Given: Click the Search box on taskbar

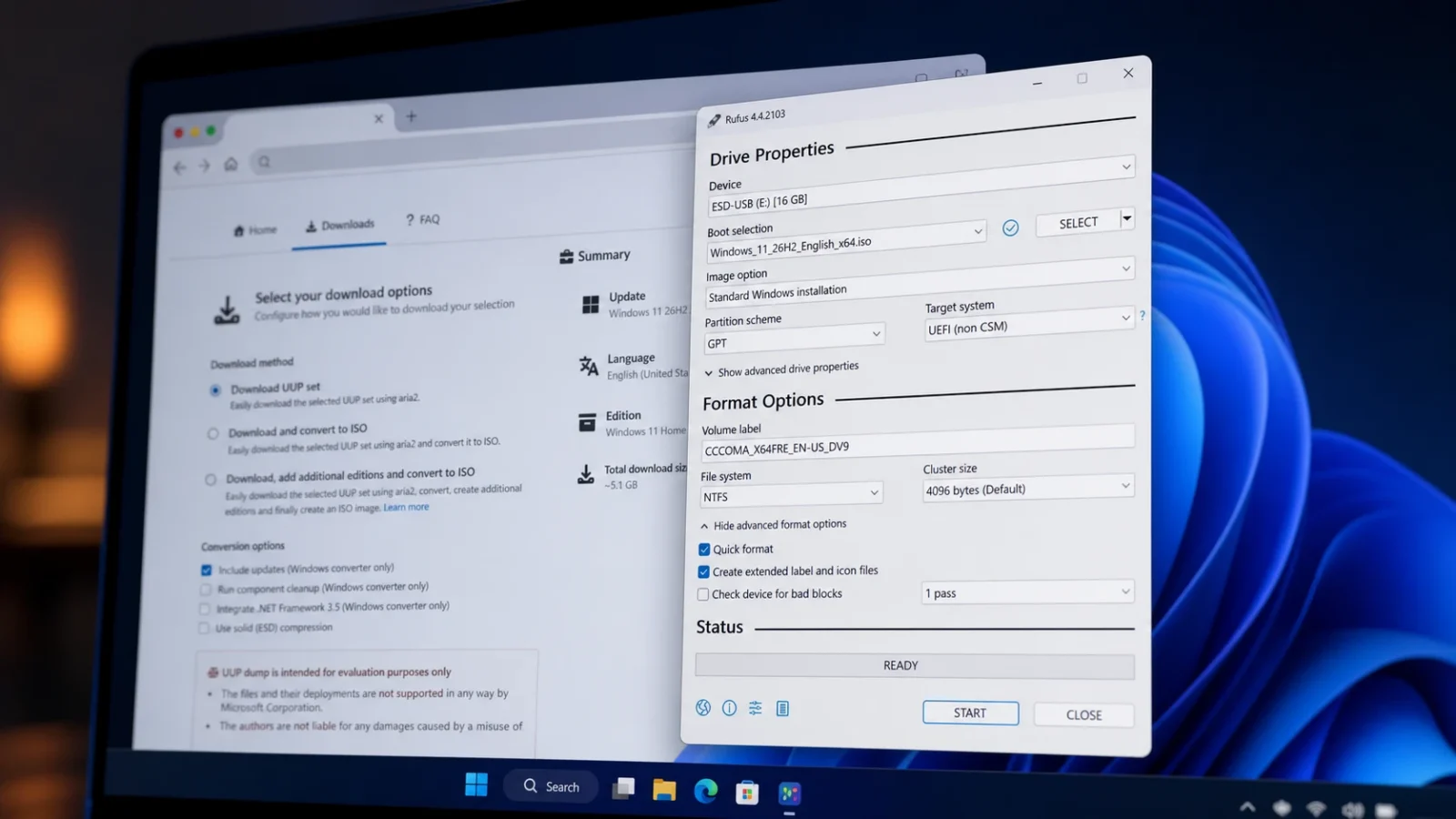Looking at the screenshot, I should pyautogui.click(x=551, y=786).
